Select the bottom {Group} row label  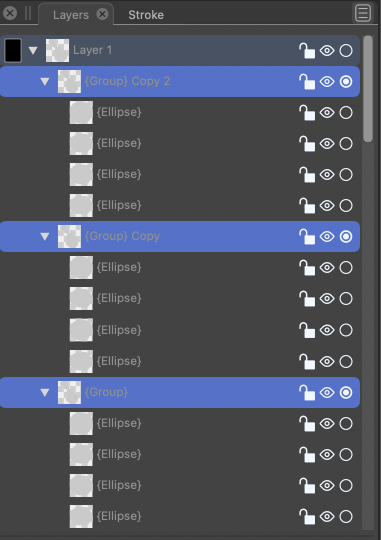coord(106,392)
